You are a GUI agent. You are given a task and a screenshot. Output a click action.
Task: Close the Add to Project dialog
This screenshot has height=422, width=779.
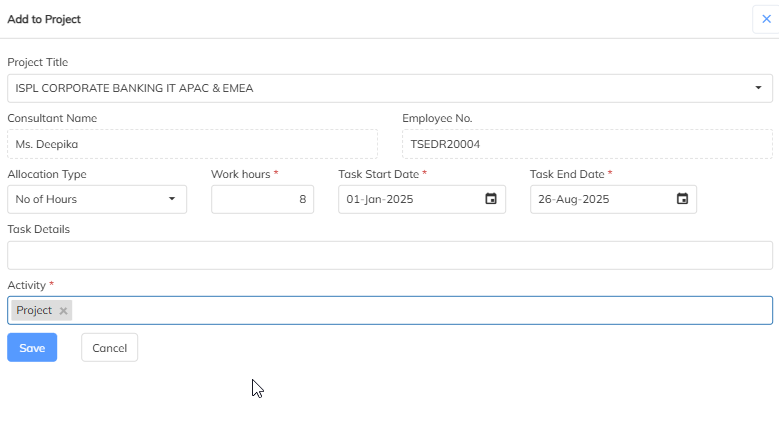766,19
